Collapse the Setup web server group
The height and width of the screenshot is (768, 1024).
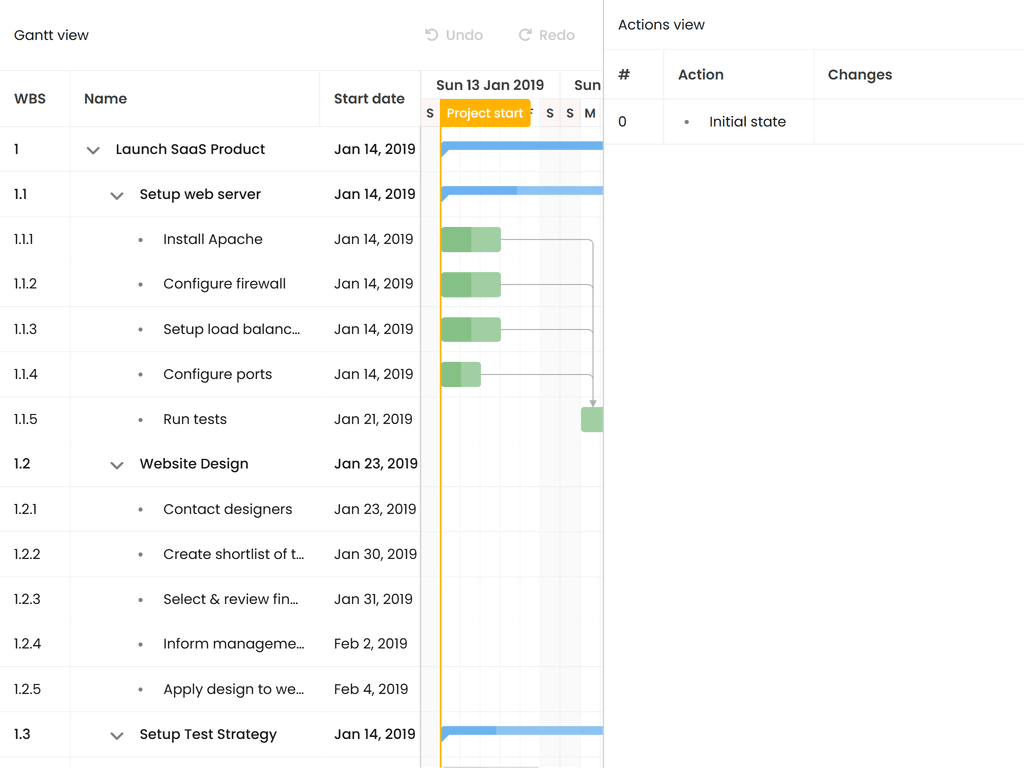point(117,195)
